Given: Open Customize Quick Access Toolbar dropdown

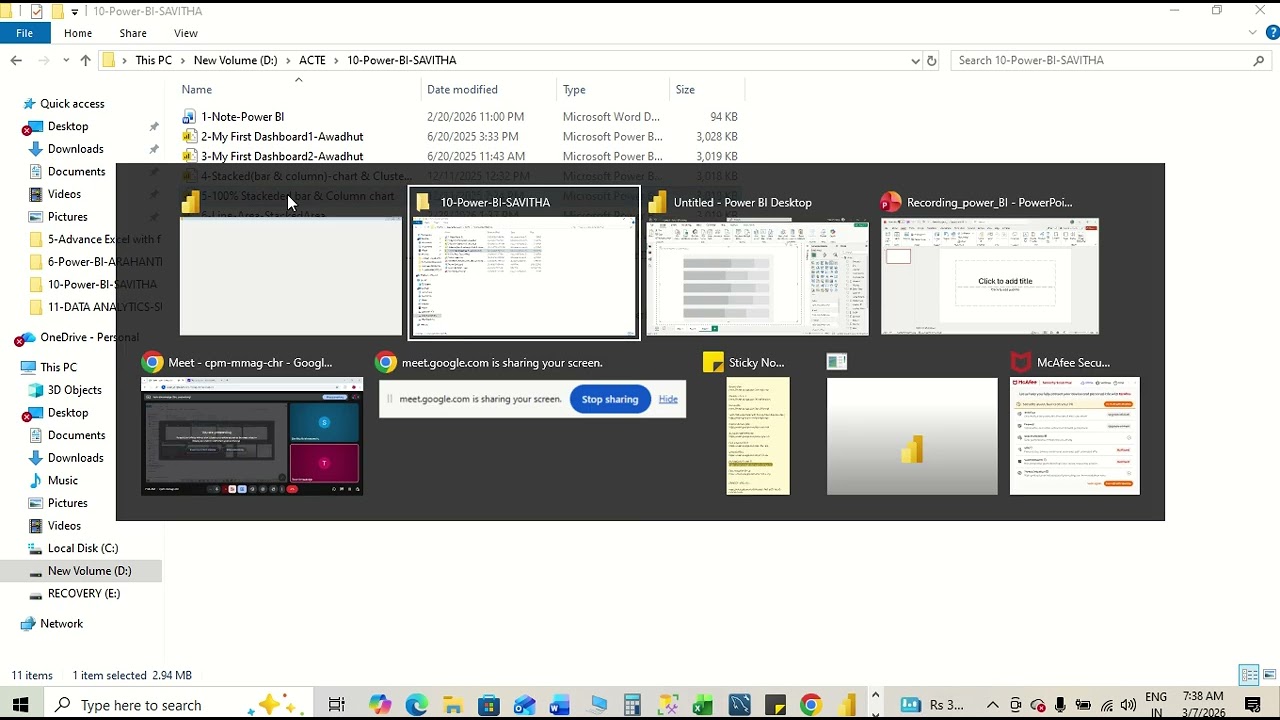Looking at the screenshot, I should pos(74,12).
